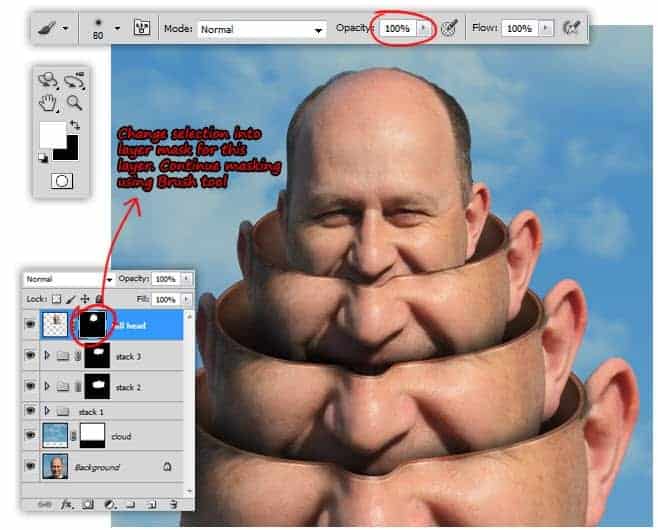Image resolution: width=658 pixels, height=530 pixels.
Task: Hide the stack 3 group
Action: click(30, 355)
